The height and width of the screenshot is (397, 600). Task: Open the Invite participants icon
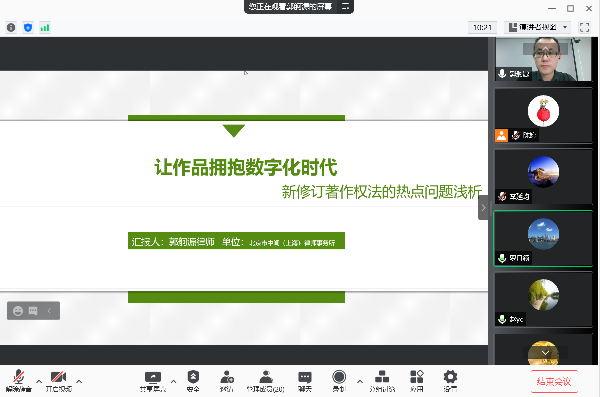pyautogui.click(x=227, y=381)
